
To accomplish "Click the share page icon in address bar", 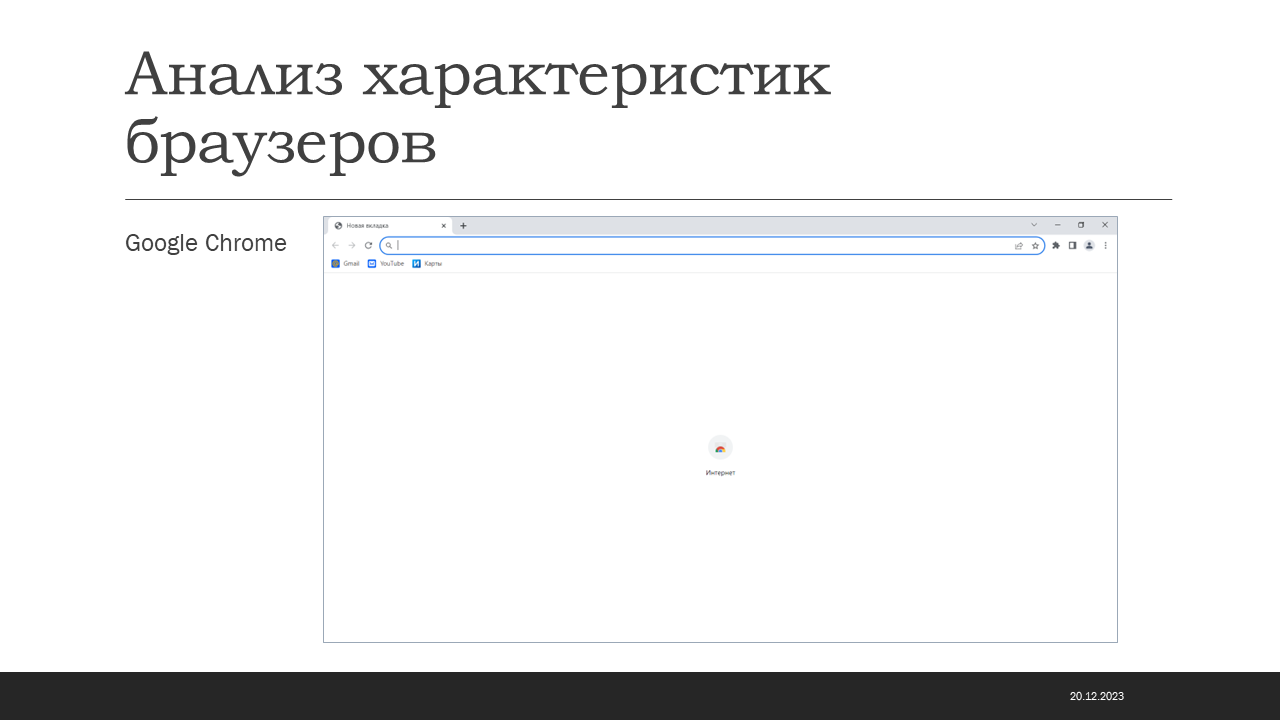I will click(1019, 245).
